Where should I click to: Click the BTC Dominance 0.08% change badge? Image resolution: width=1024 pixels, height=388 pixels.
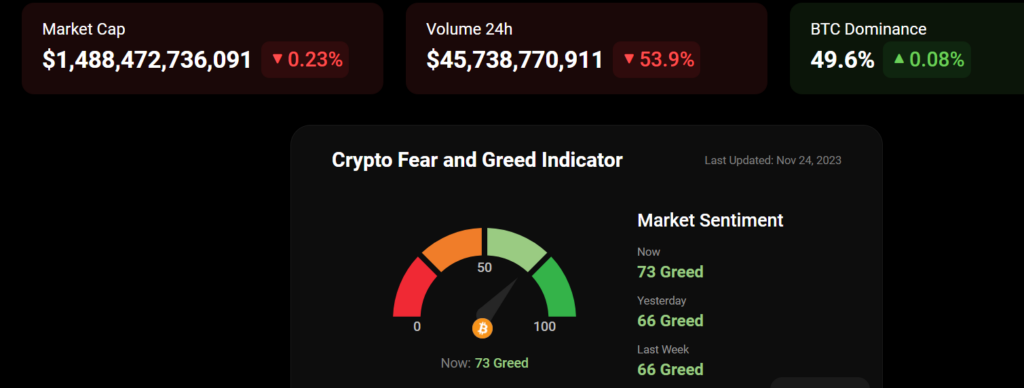click(x=927, y=59)
